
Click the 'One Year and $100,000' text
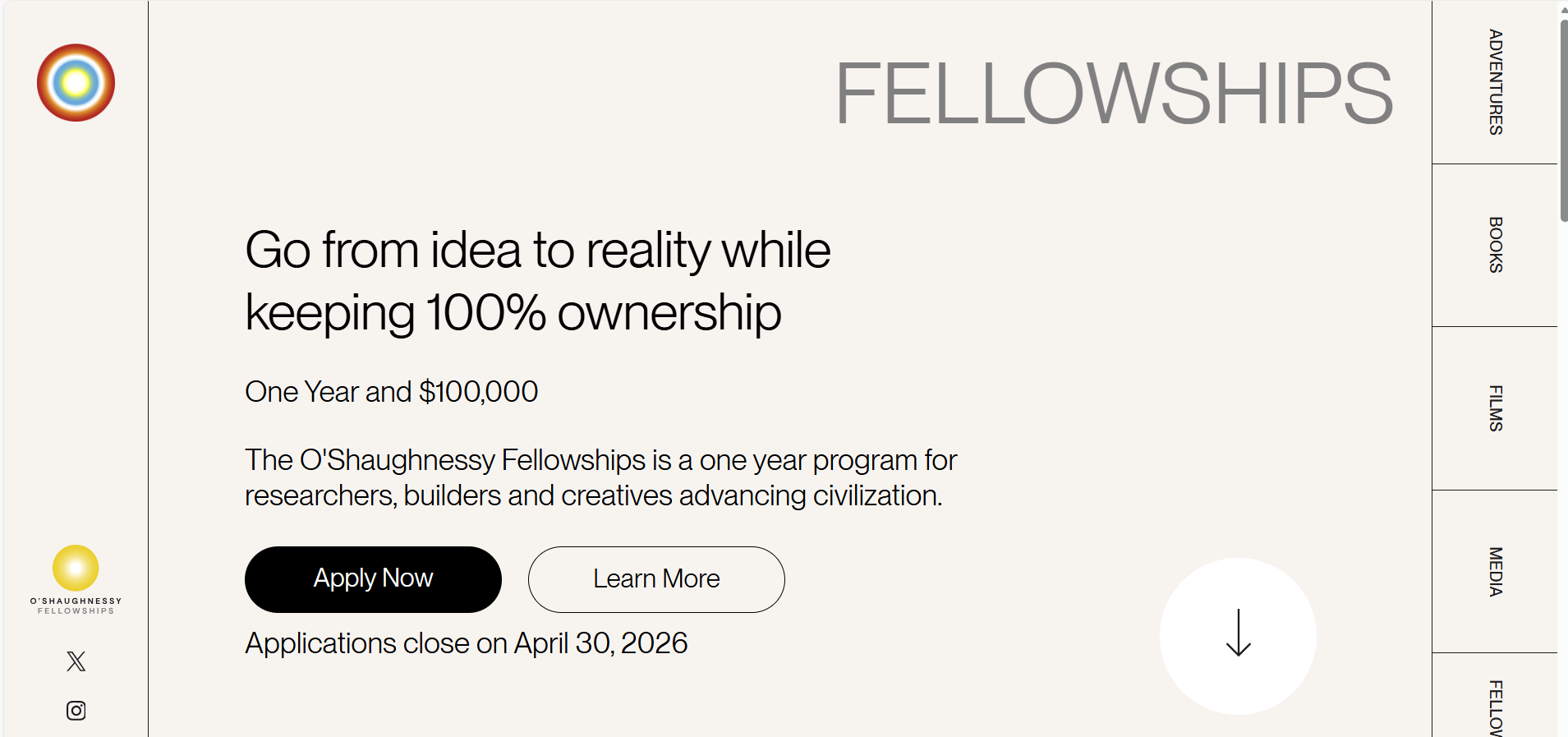point(391,392)
